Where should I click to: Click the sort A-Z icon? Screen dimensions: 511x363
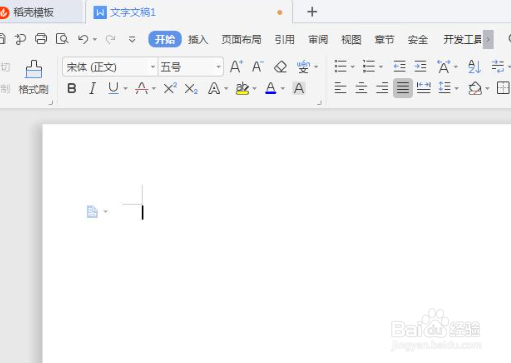pyautogui.click(x=474, y=67)
